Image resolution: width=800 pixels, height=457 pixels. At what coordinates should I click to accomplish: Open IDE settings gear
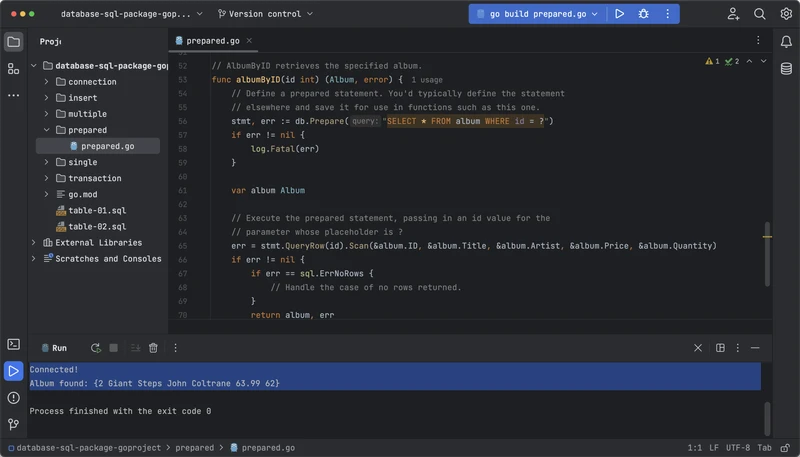coord(785,14)
